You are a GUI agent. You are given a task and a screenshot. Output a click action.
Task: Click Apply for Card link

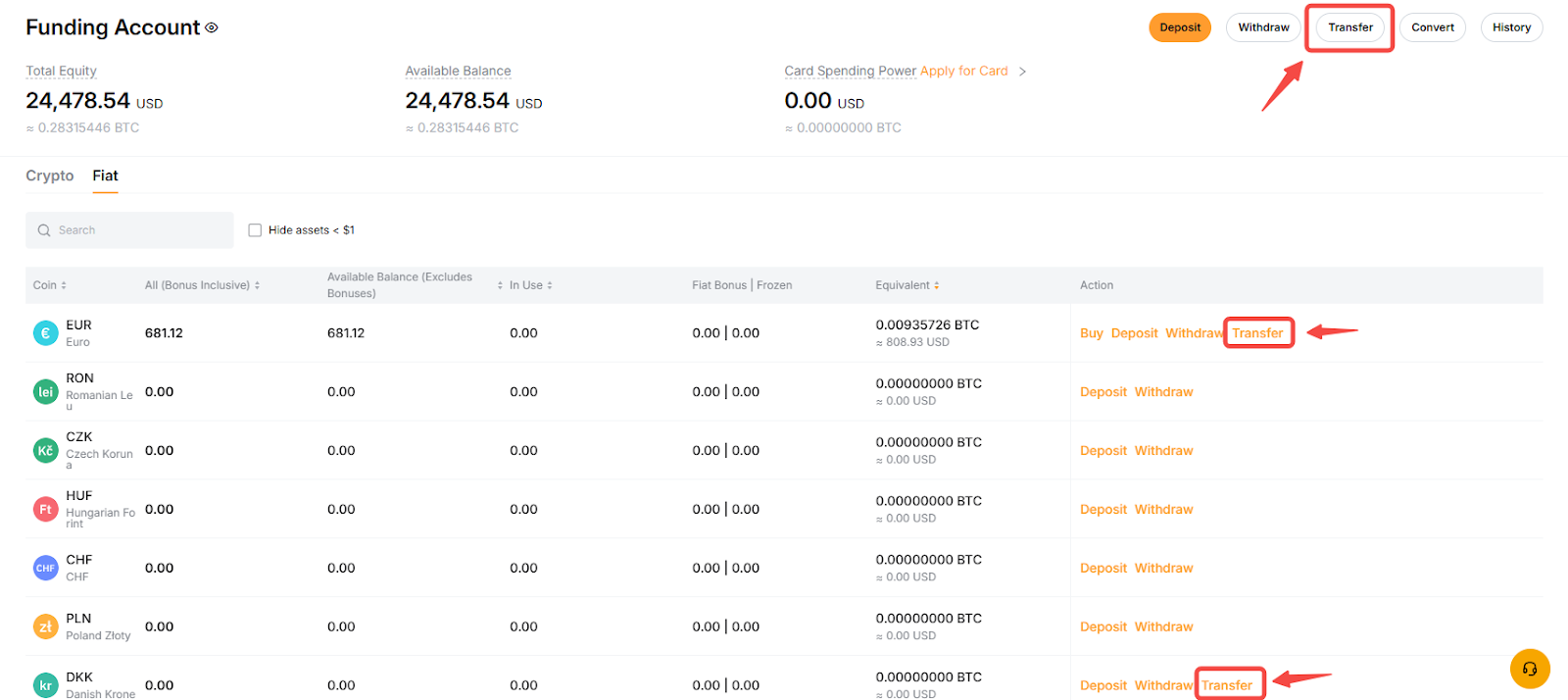pyautogui.click(x=963, y=71)
